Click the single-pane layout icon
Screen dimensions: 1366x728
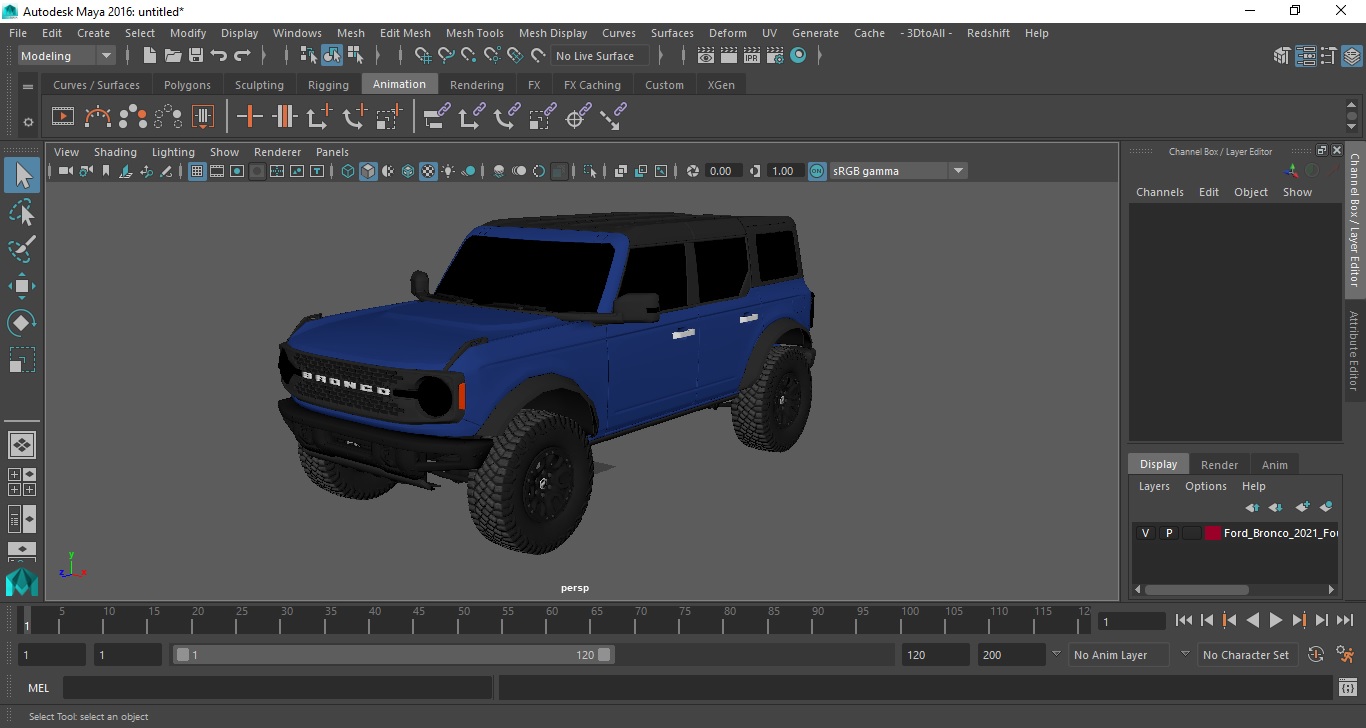[22, 444]
